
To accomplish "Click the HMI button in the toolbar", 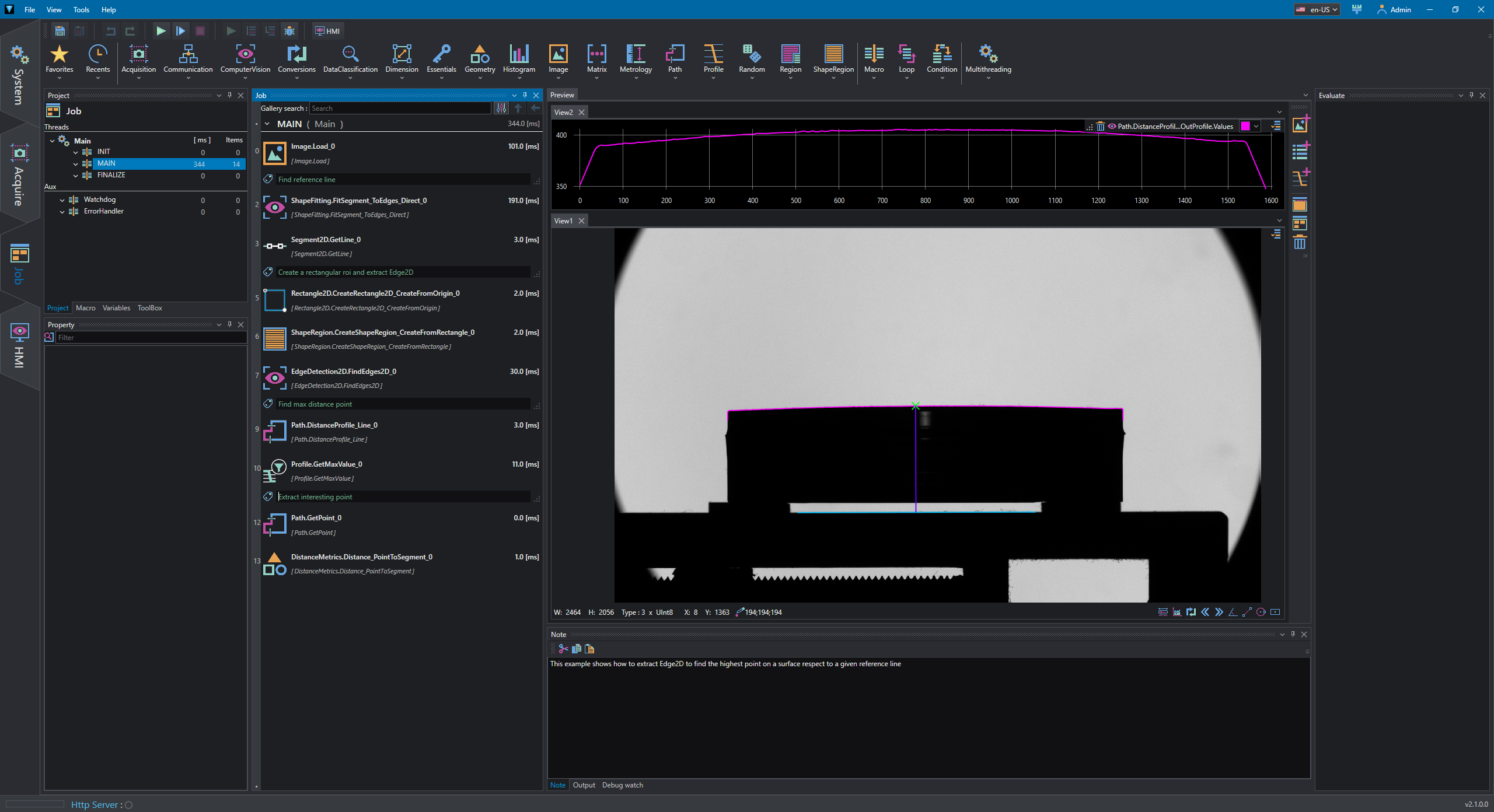I will pos(327,31).
